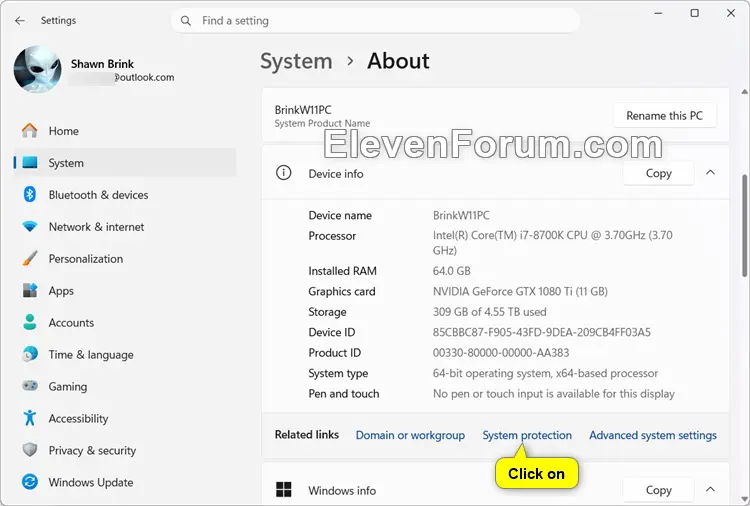Image resolution: width=750 pixels, height=506 pixels.
Task: Click the Installed RAM value 64.0 GB
Action: [x=452, y=271]
